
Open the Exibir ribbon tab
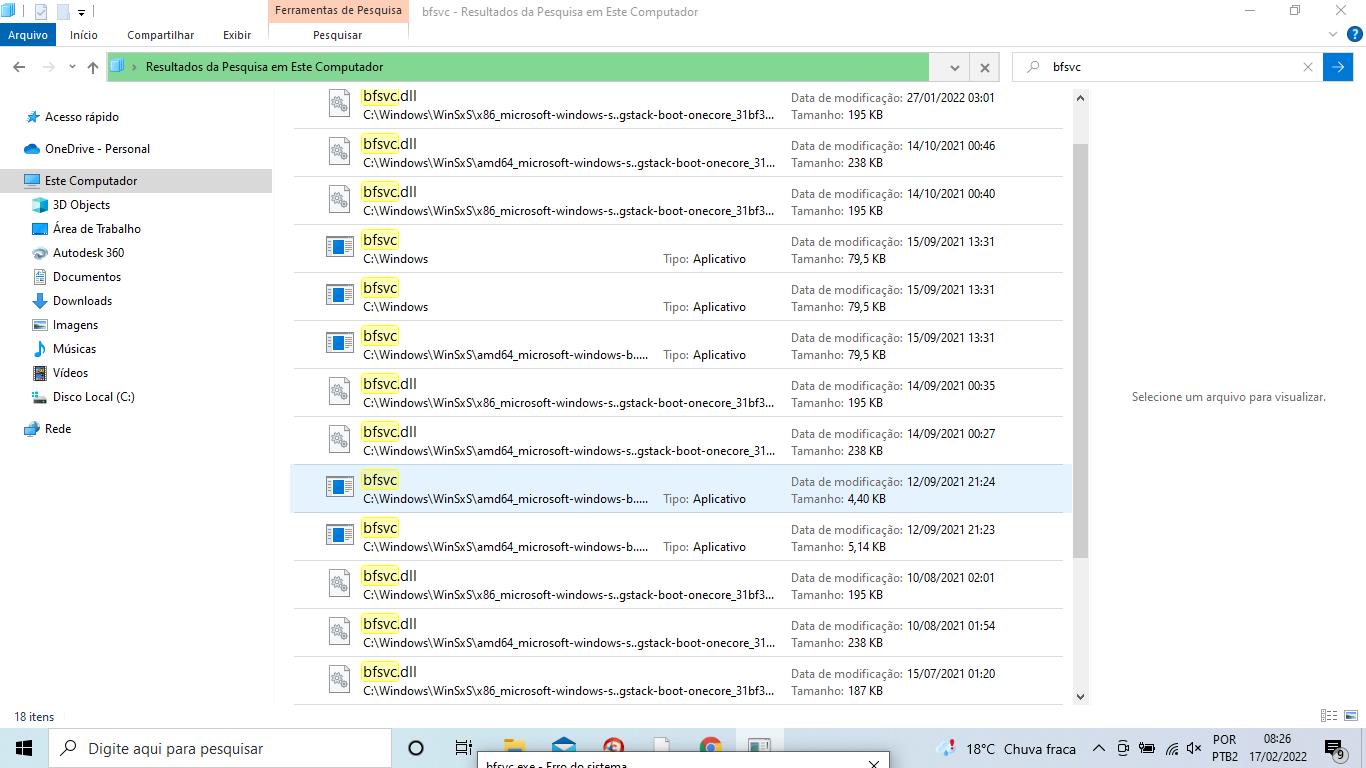coord(237,35)
